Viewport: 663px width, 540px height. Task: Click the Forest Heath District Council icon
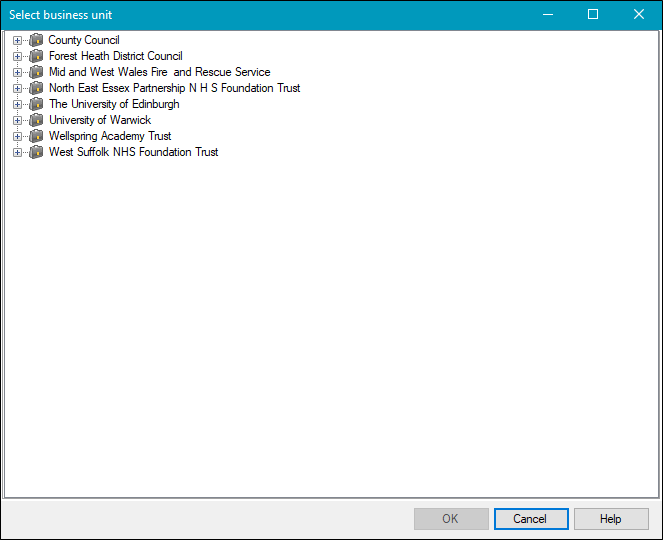(36, 56)
